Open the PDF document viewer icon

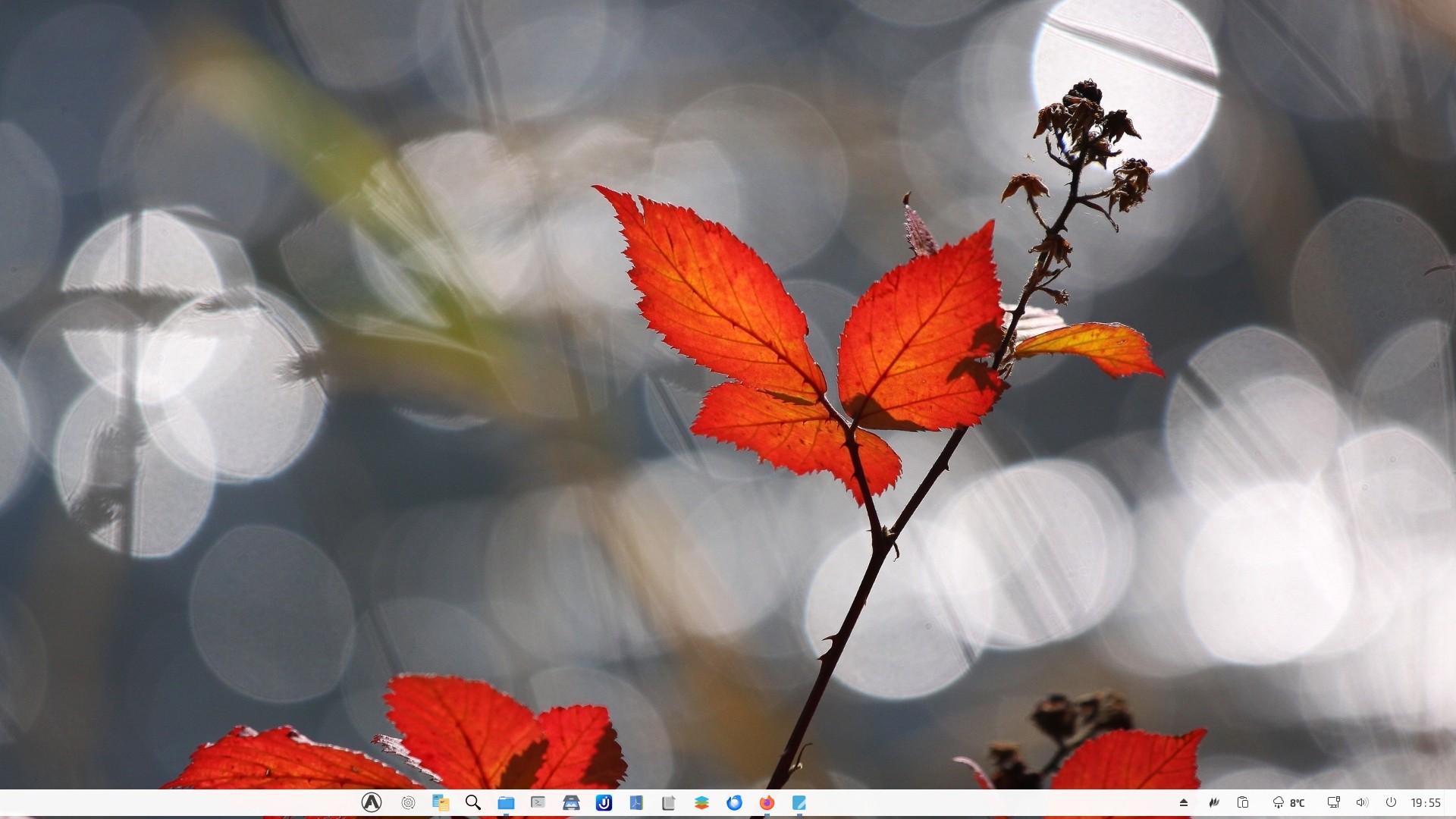[636, 802]
